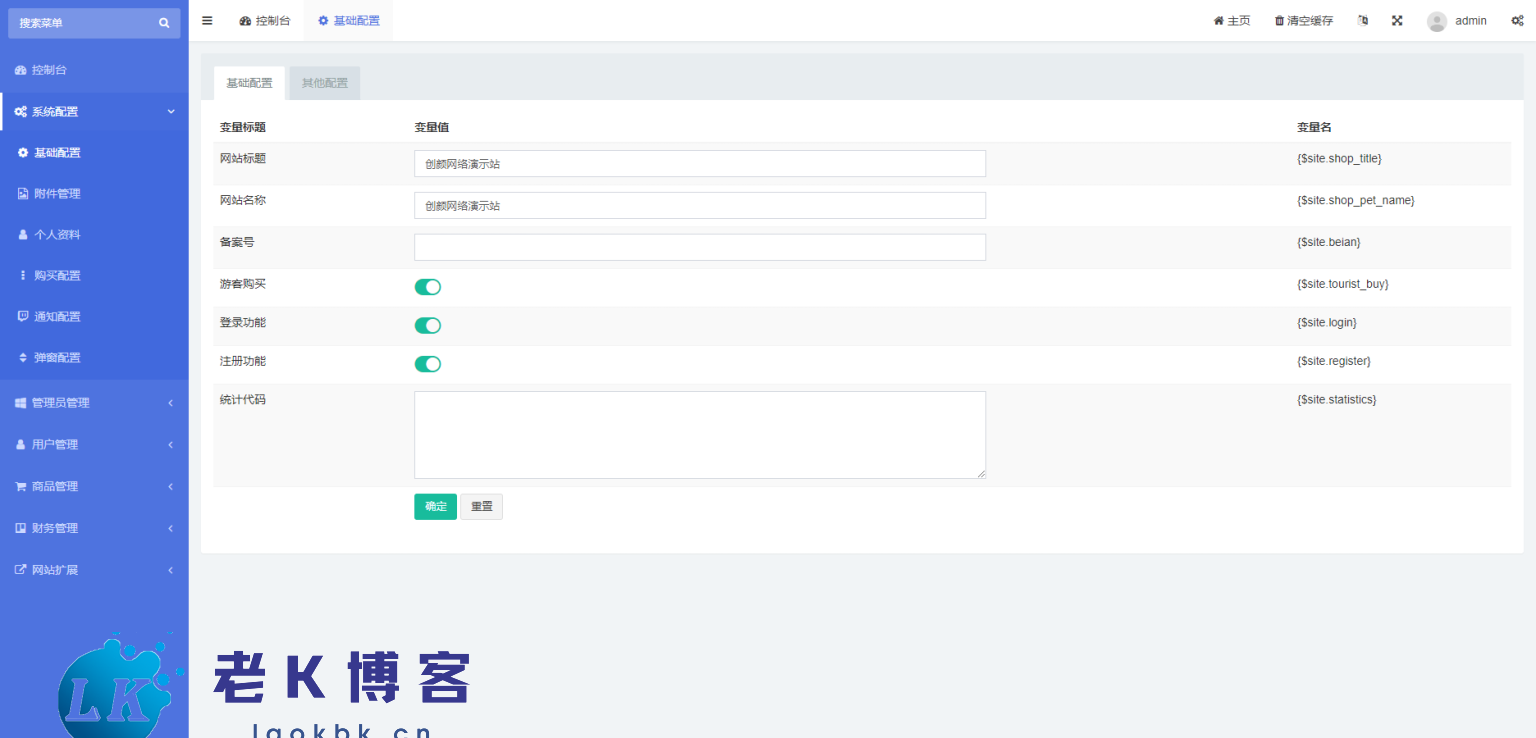
Task: Click the search magnifier icon in sidebar
Action: 164,23
